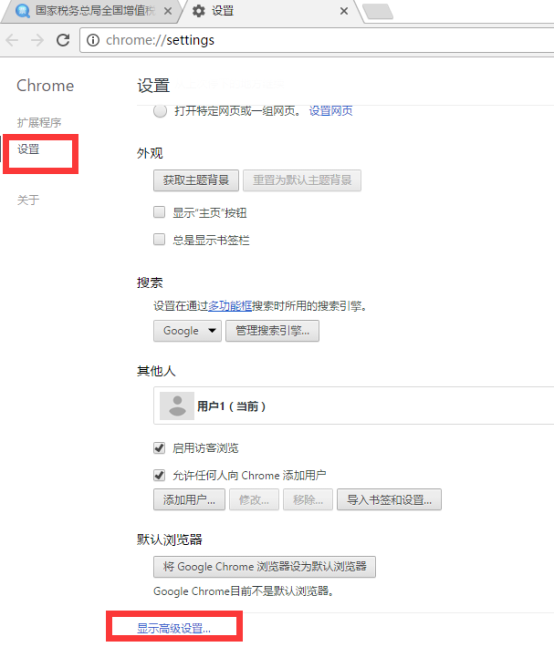Uncheck 允许任何人向 Chrome 添加用户

[159, 475]
